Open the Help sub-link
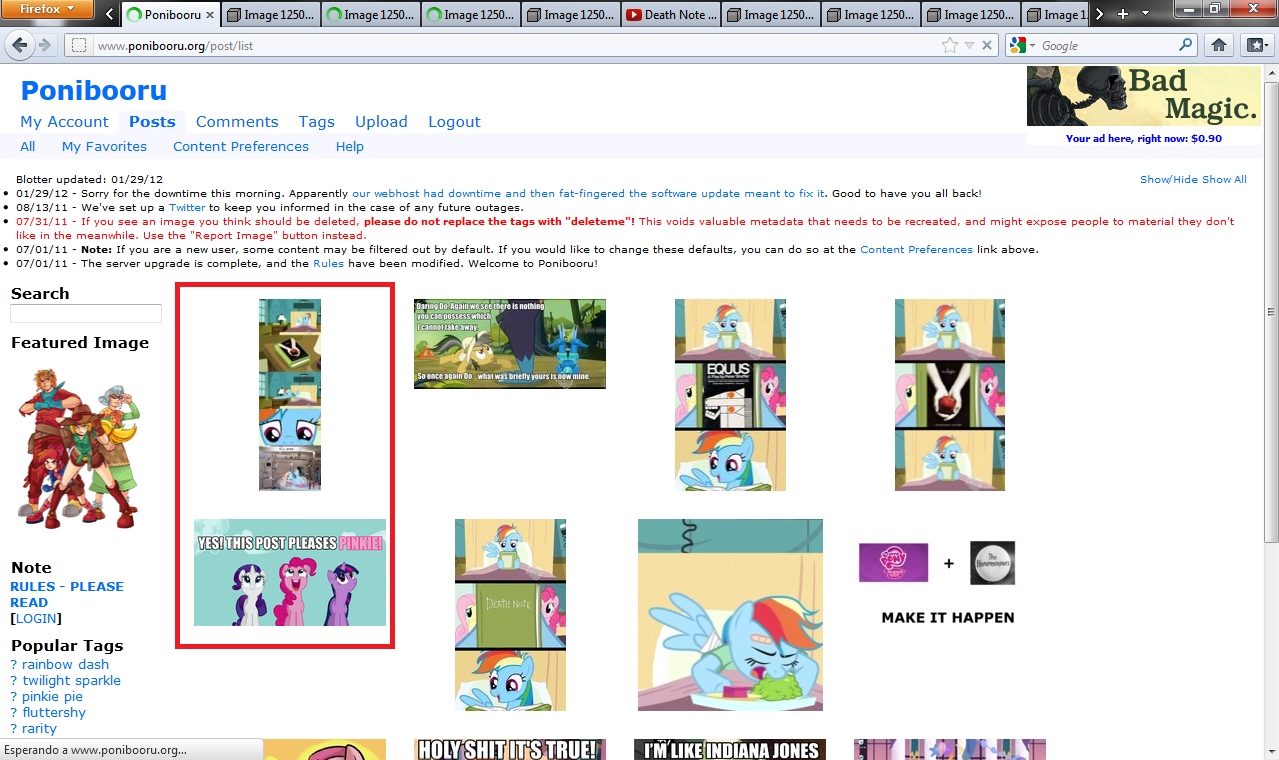Image resolution: width=1279 pixels, height=760 pixels. (350, 146)
